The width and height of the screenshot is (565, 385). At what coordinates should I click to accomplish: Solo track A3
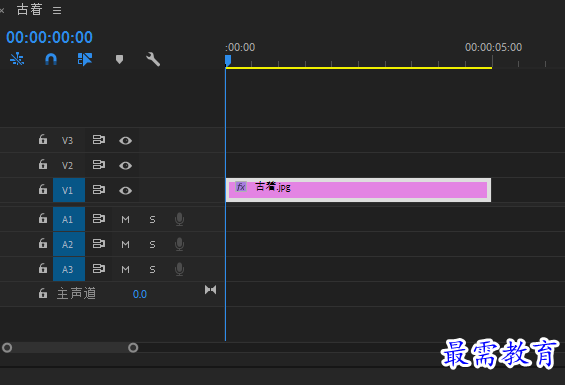tap(152, 269)
